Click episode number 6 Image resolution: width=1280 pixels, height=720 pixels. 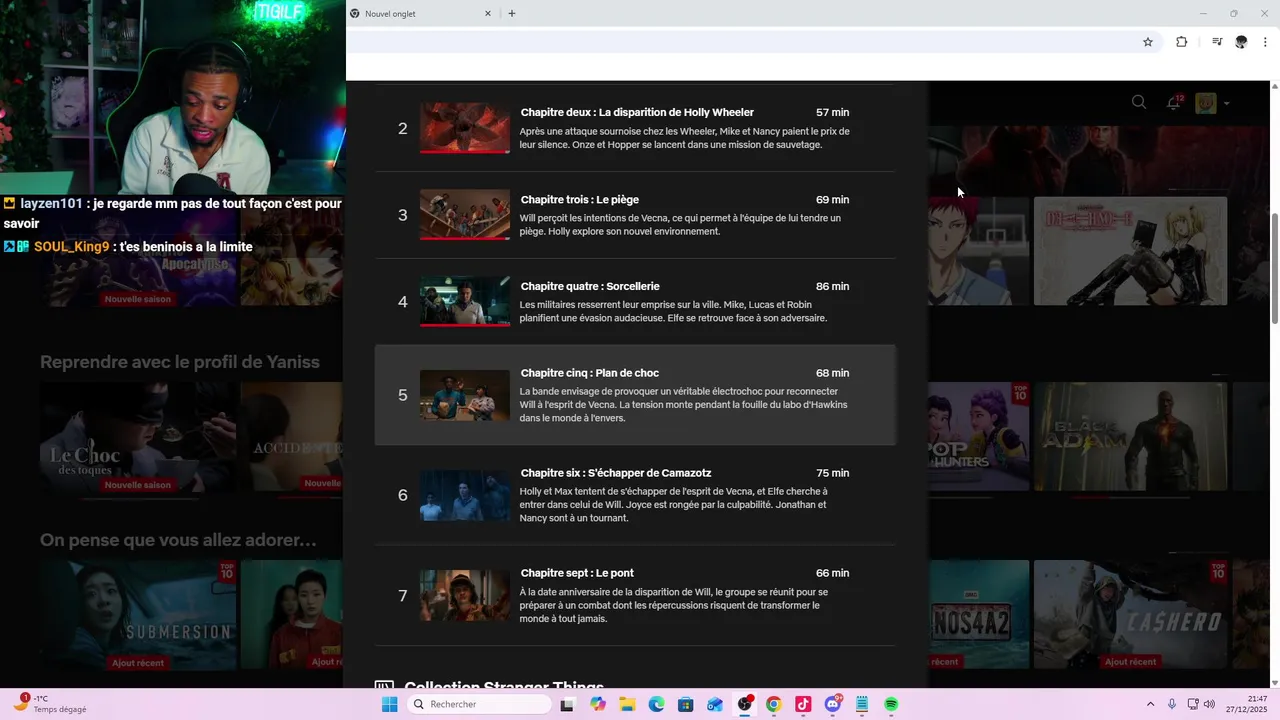tap(403, 495)
